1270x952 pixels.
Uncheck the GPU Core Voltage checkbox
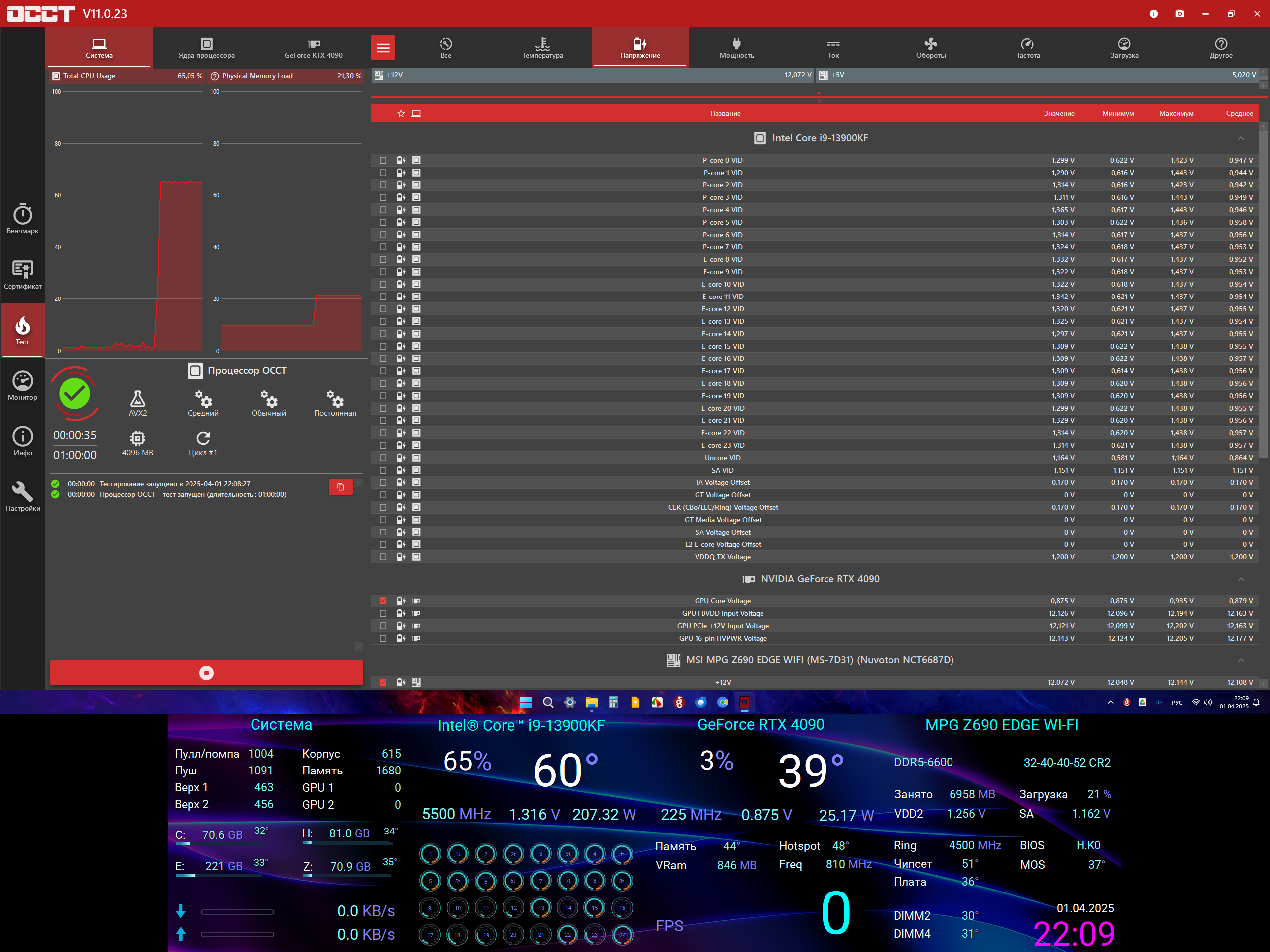(x=383, y=601)
